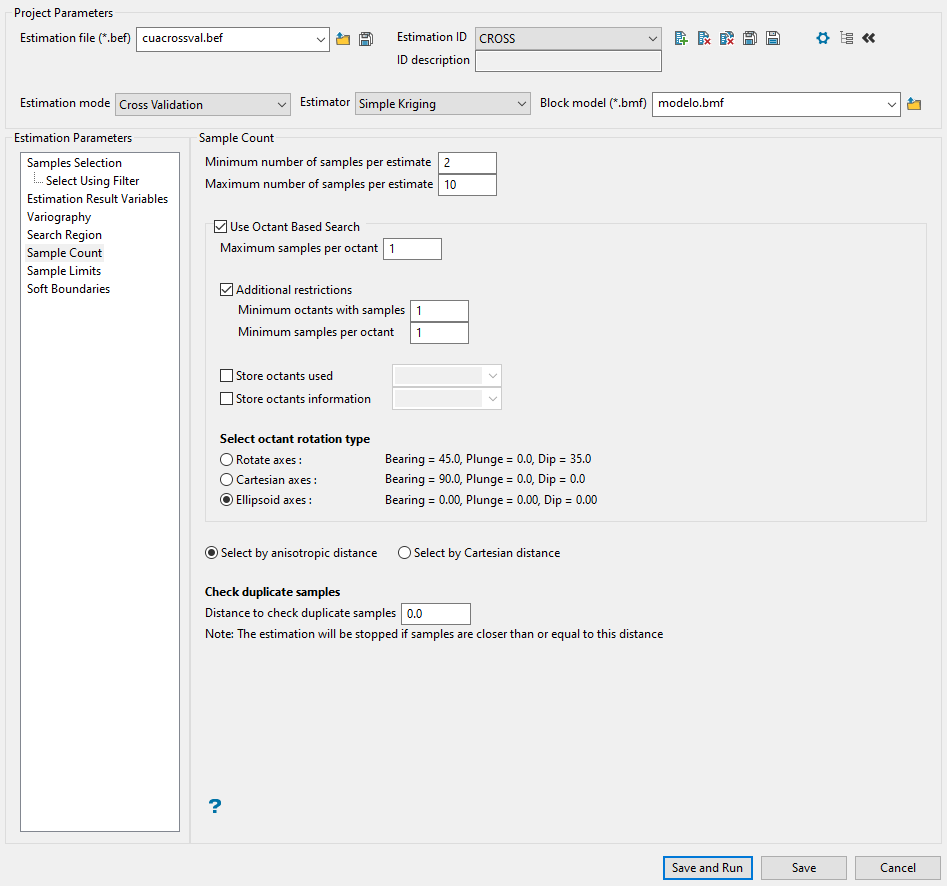947x886 pixels.
Task: Browse for block model via folder icon
Action: [x=913, y=104]
